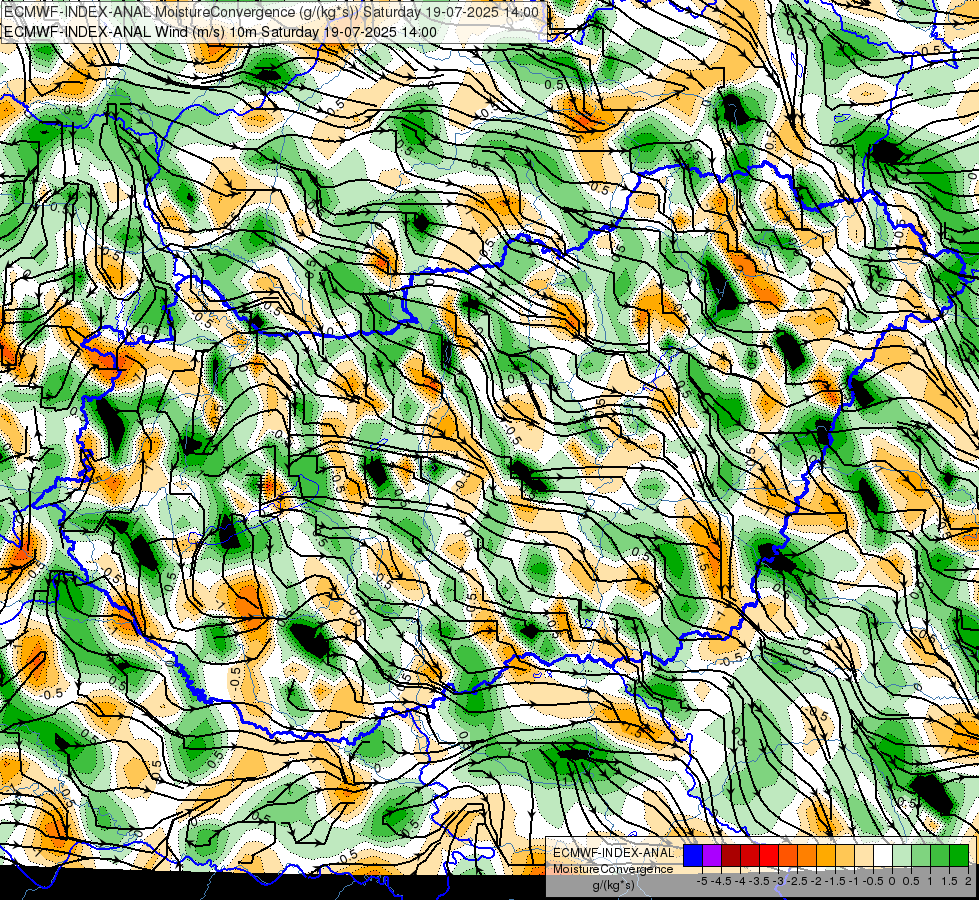
Task: Click the legend tick value -4.5
Action: pos(722,881)
